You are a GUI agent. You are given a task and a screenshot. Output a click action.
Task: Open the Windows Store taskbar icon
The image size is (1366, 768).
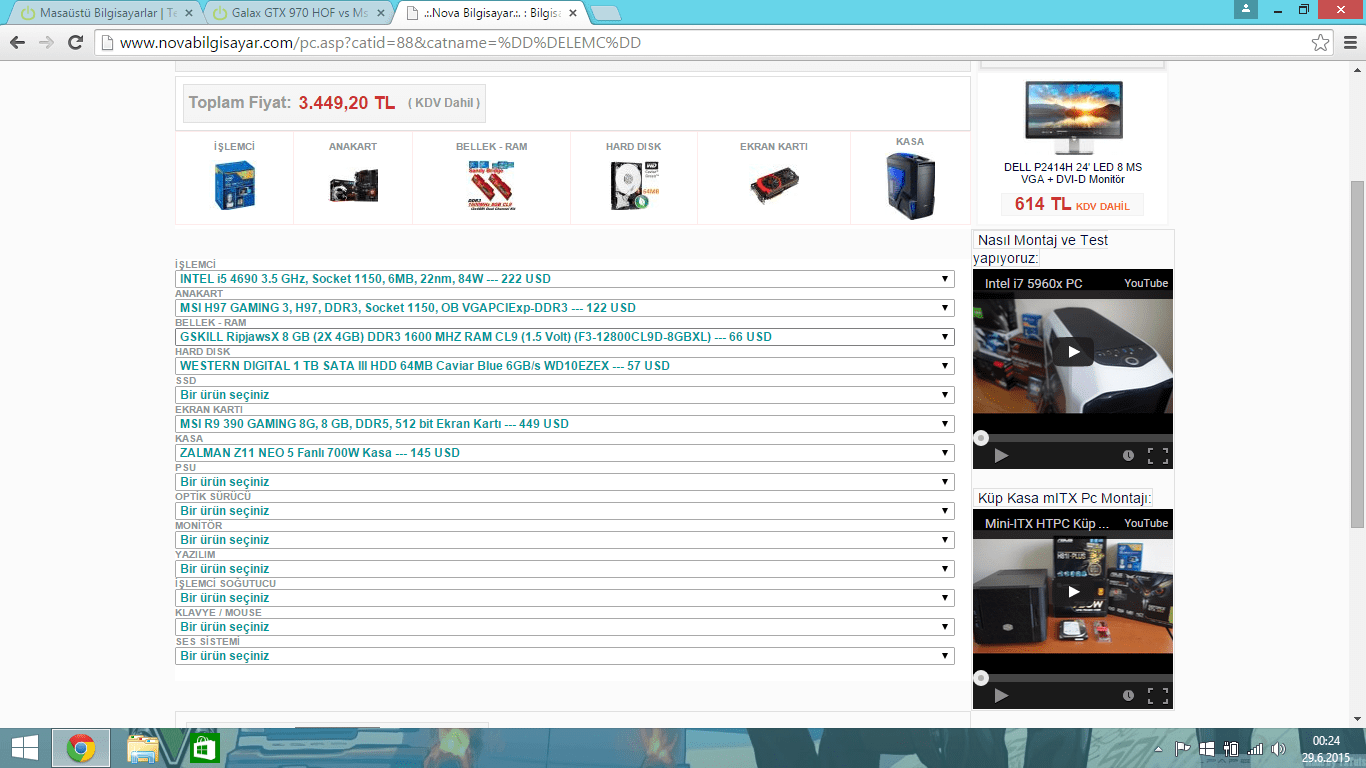pyautogui.click(x=204, y=748)
